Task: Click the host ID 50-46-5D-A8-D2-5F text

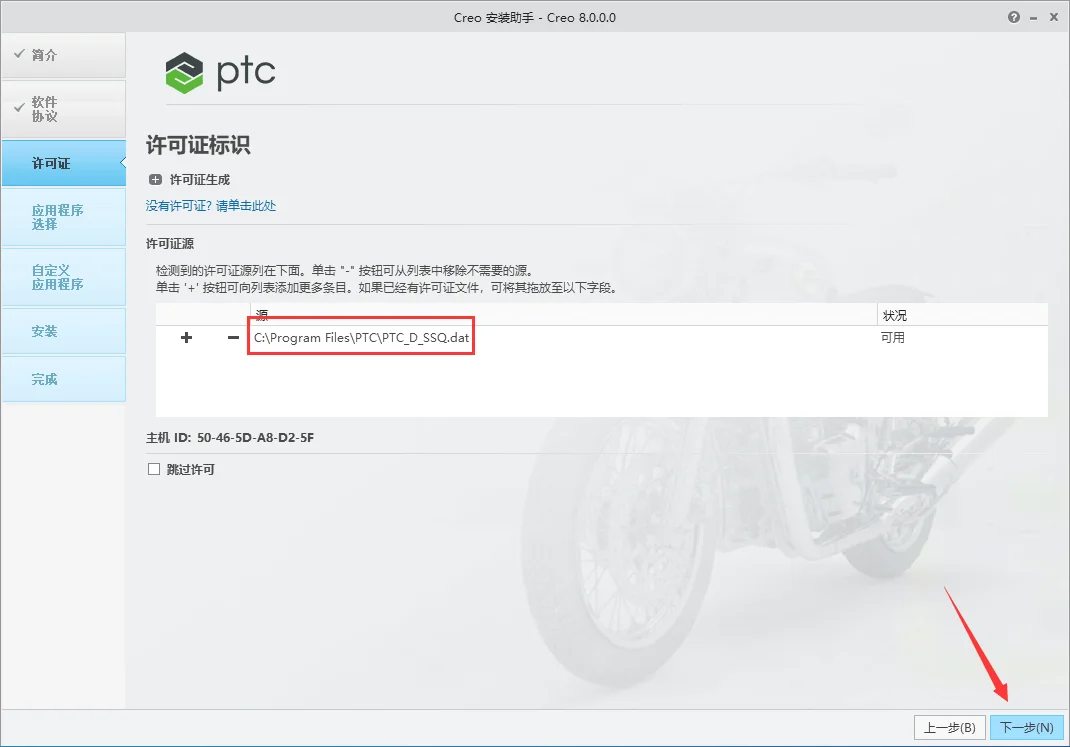Action: click(x=255, y=438)
